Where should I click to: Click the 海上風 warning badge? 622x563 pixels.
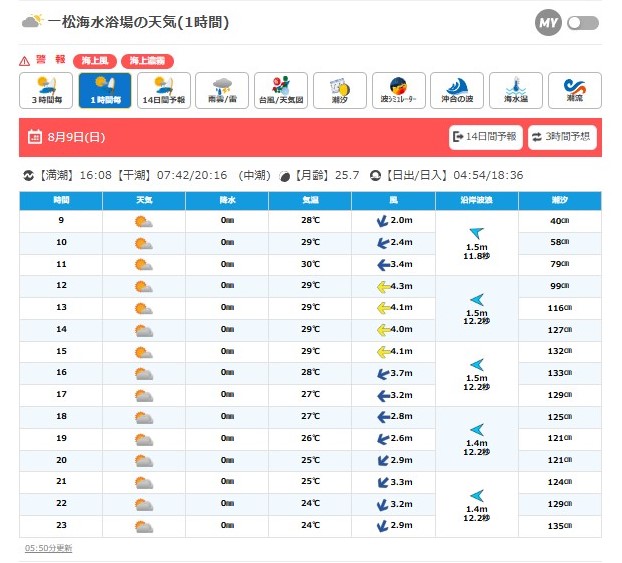(x=95, y=61)
